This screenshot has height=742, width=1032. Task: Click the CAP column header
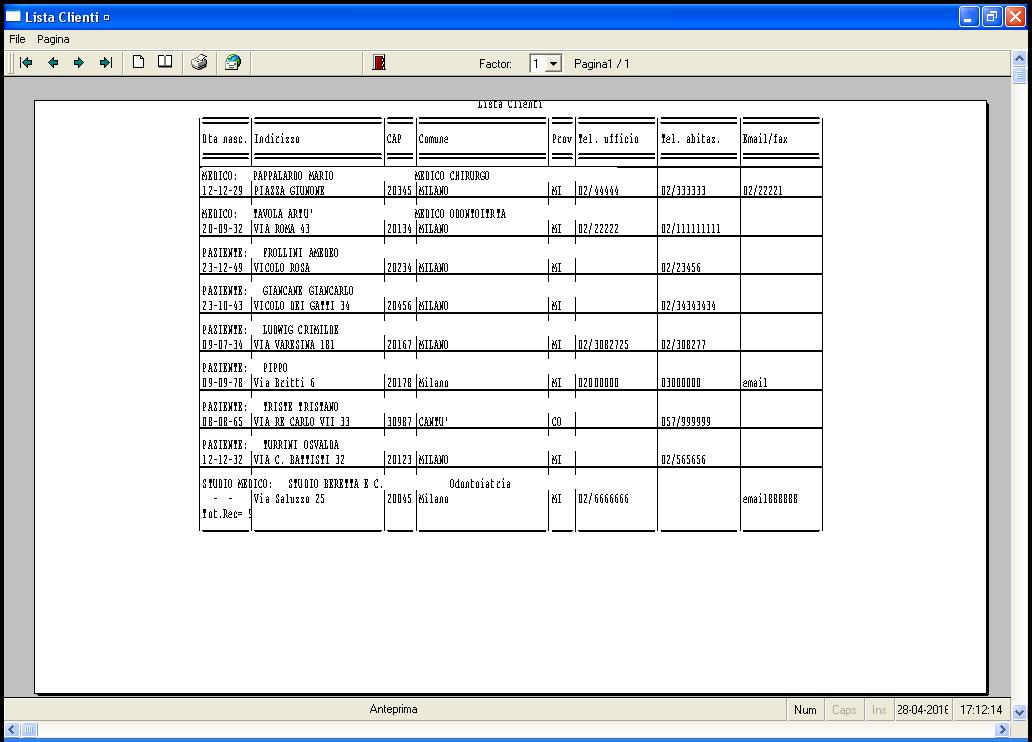(394, 139)
